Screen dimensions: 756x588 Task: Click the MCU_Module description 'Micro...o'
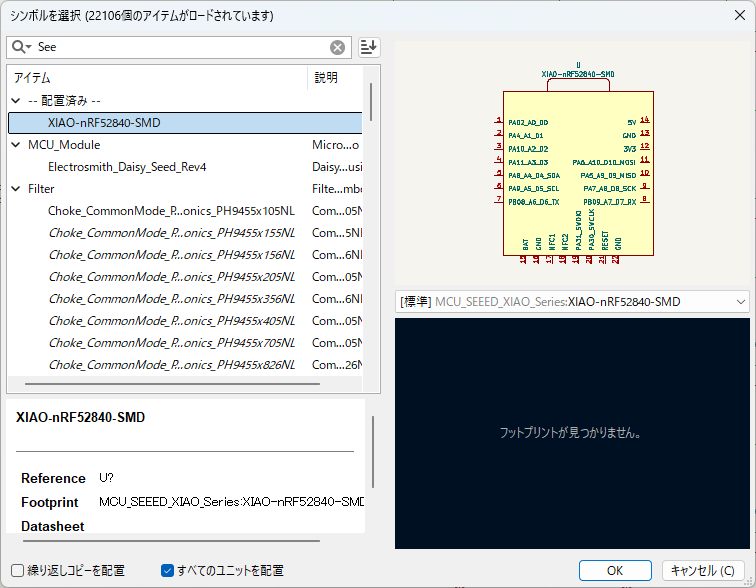pyautogui.click(x=336, y=145)
